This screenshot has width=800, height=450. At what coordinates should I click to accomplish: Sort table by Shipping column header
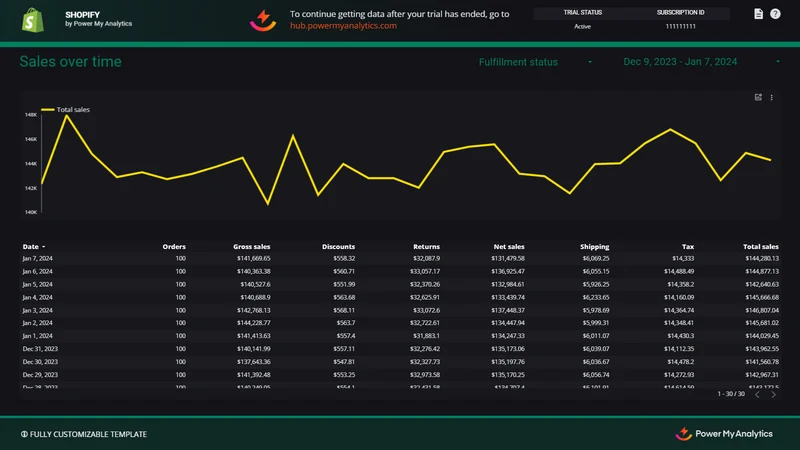coord(594,246)
